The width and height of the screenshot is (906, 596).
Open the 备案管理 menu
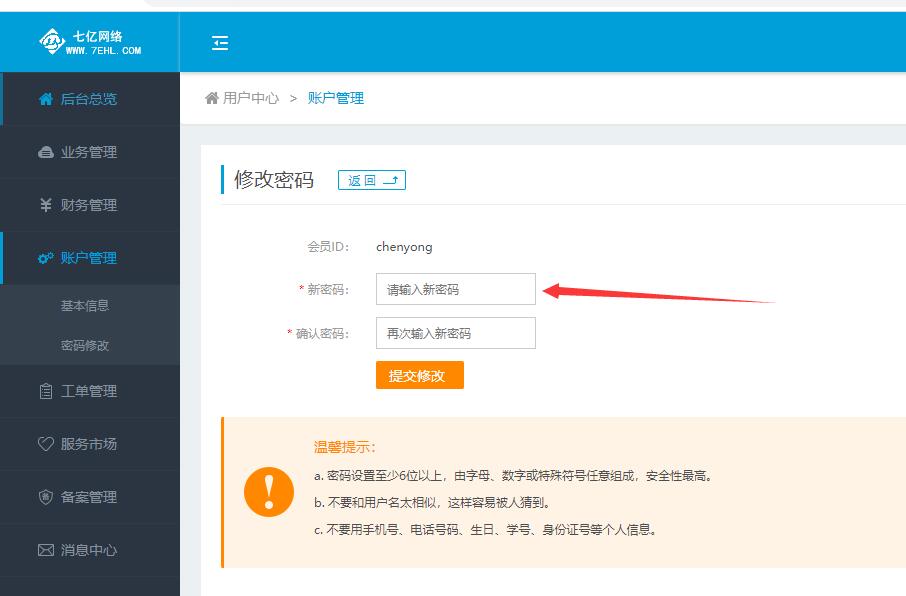(90, 497)
